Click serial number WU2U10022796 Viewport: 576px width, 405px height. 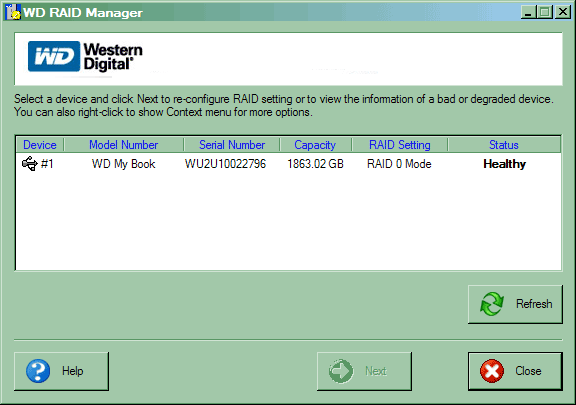[225, 164]
